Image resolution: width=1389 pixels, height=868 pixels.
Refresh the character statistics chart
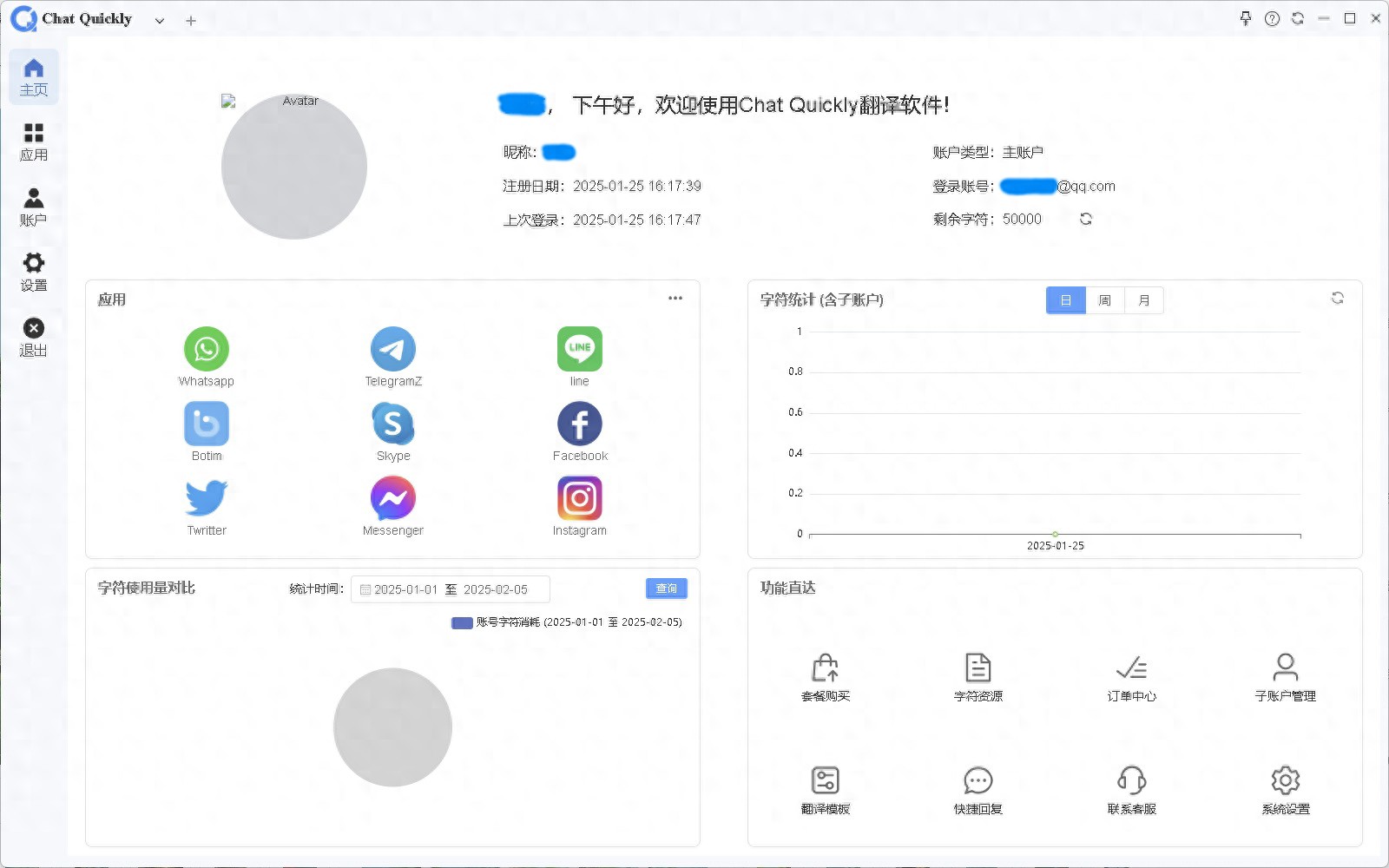pyautogui.click(x=1338, y=298)
